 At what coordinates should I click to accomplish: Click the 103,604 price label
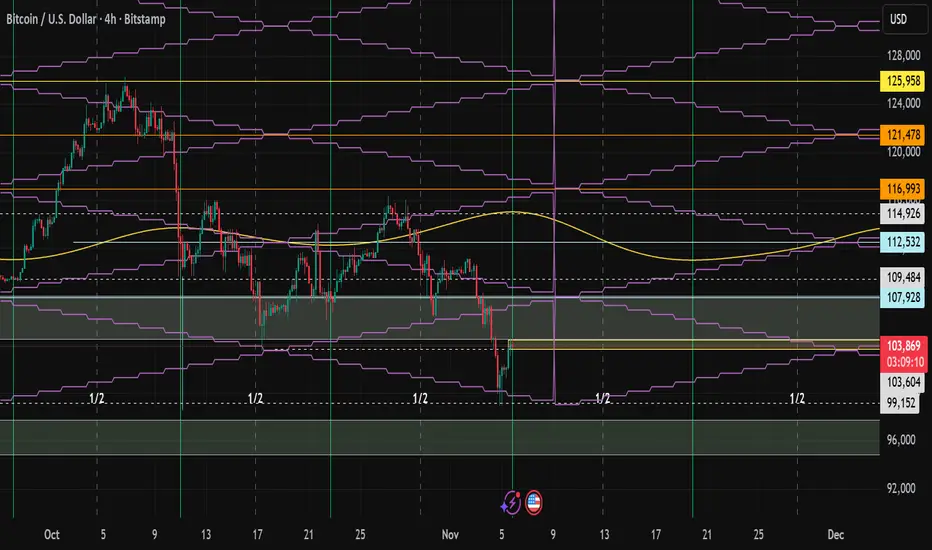click(903, 382)
